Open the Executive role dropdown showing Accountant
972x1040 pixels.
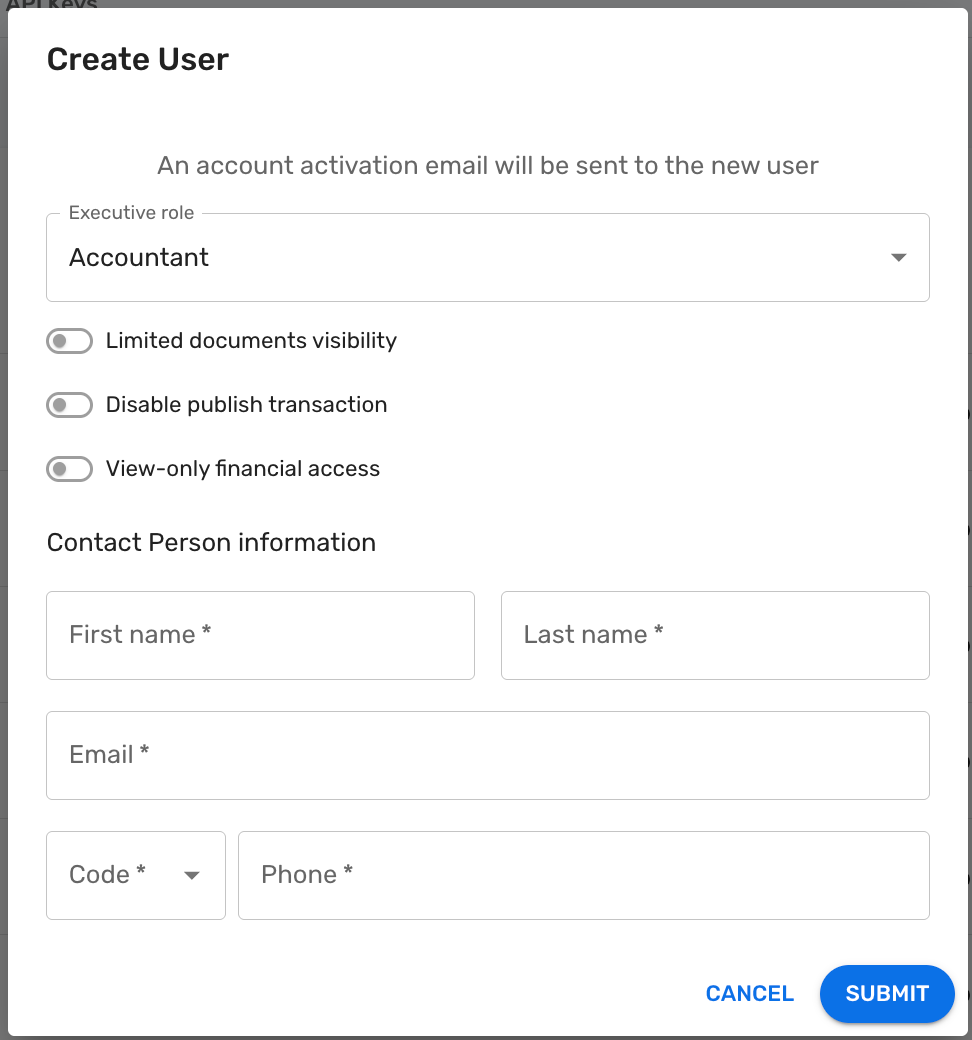point(488,257)
